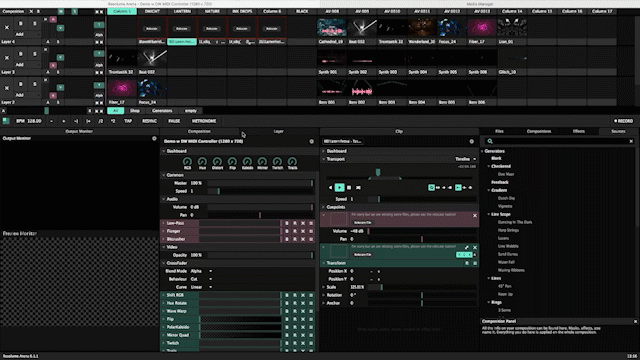
Task: Collapse the Line Scope tree group
Action: click(x=489, y=214)
